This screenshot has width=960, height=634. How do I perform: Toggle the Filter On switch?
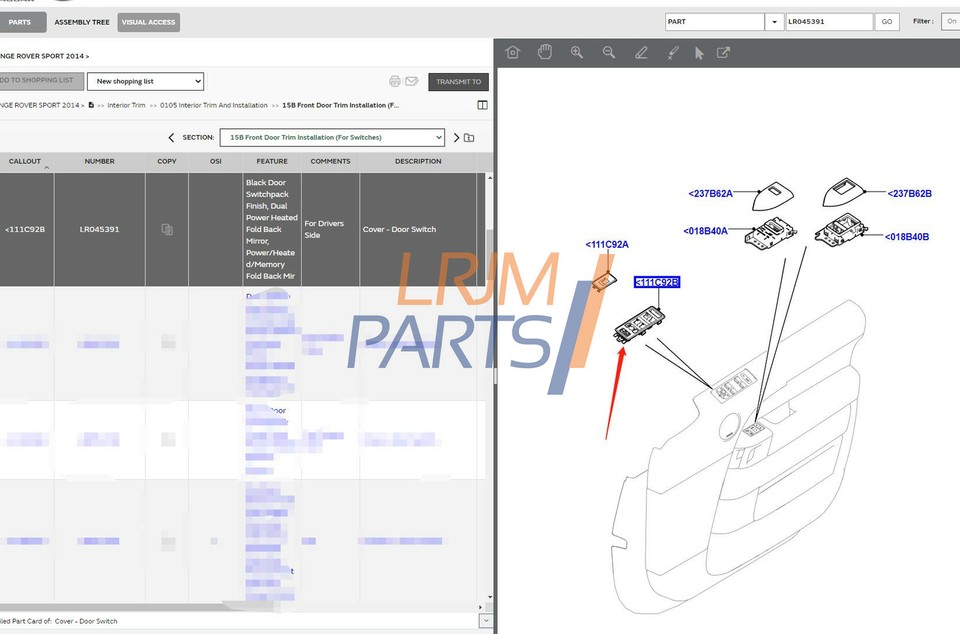click(x=950, y=21)
